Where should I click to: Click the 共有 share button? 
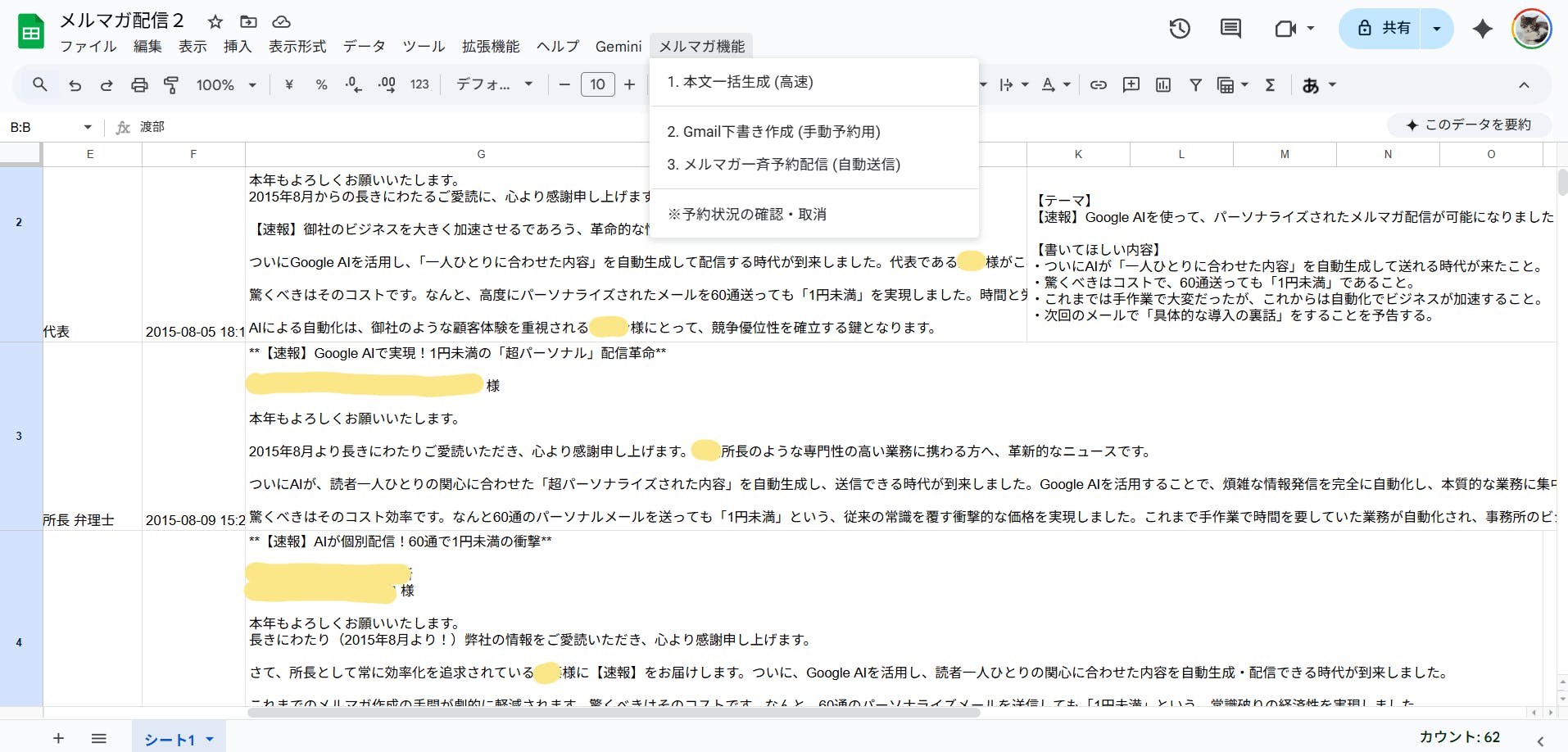(1385, 29)
